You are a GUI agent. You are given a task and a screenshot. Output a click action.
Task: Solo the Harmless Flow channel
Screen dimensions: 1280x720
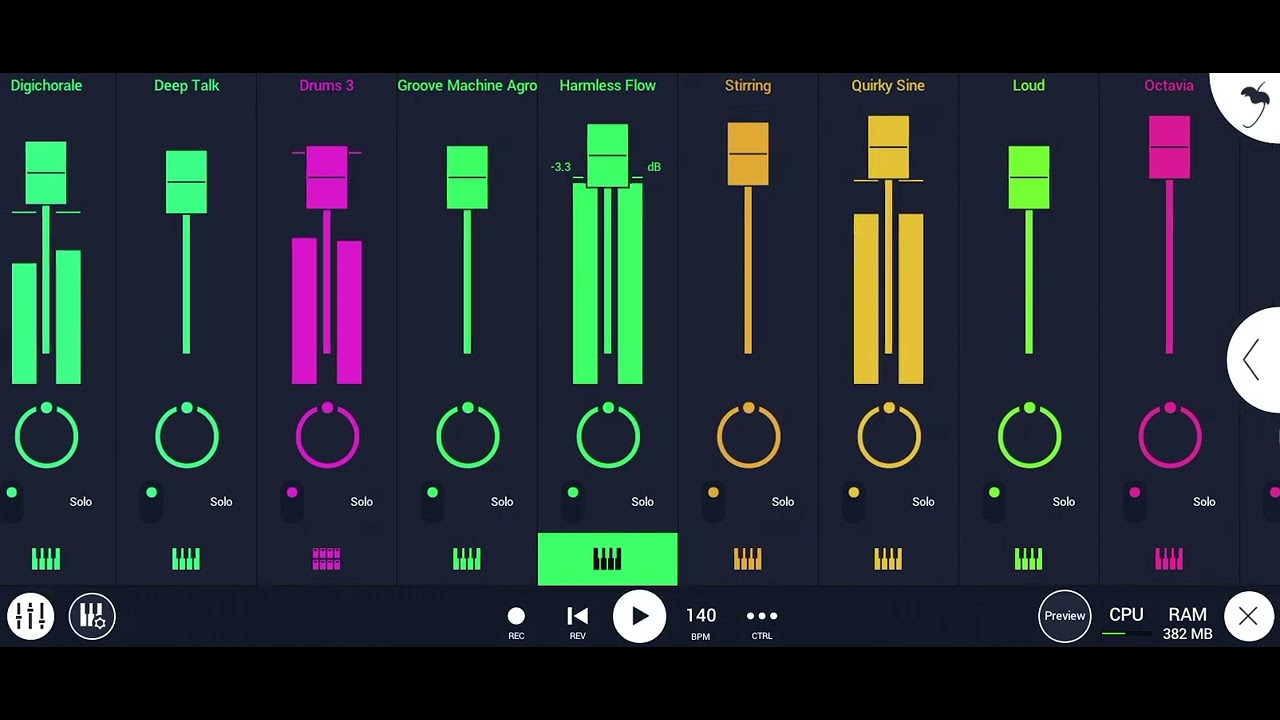pyautogui.click(x=642, y=502)
